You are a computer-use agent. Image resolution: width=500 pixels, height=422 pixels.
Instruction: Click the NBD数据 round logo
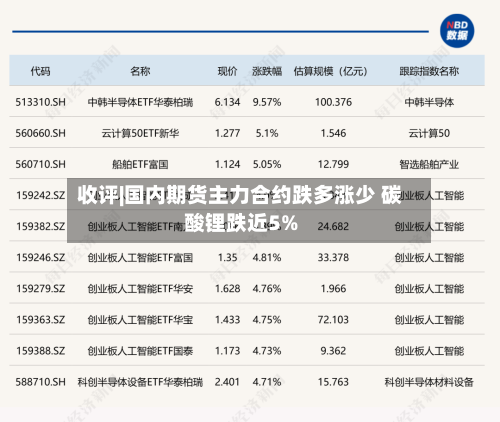(457, 31)
